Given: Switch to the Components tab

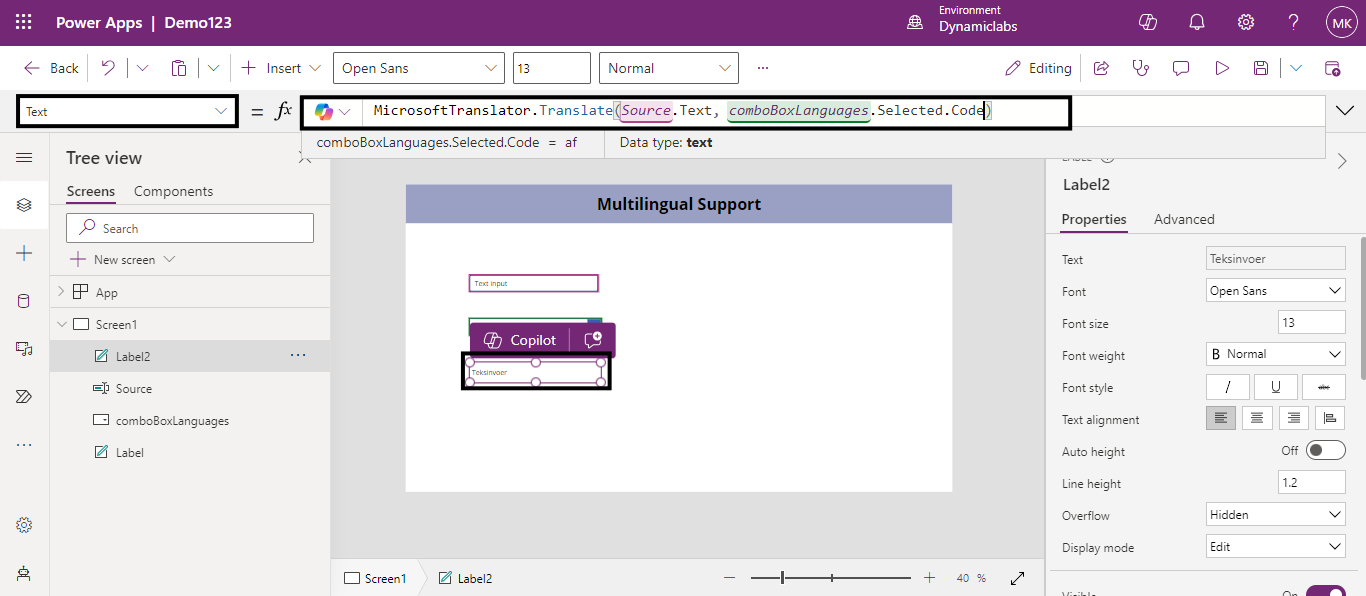Looking at the screenshot, I should pos(173,191).
